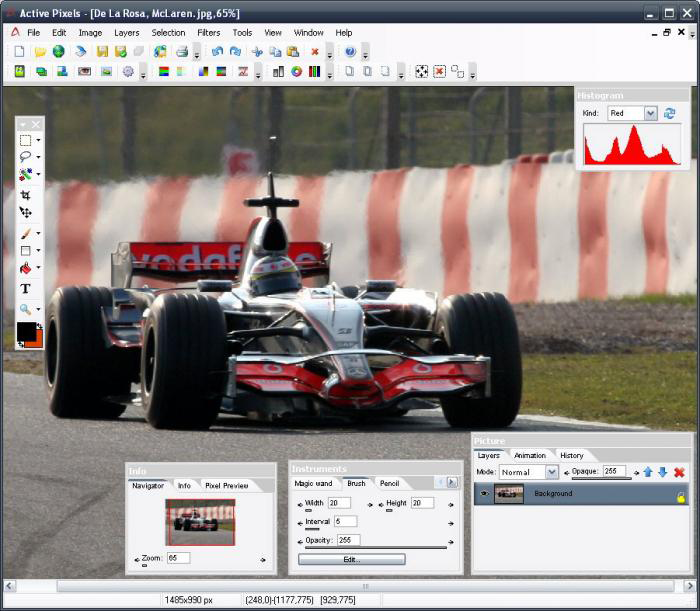Delete layer using the red X icon
This screenshot has width=700, height=611.
click(679, 472)
